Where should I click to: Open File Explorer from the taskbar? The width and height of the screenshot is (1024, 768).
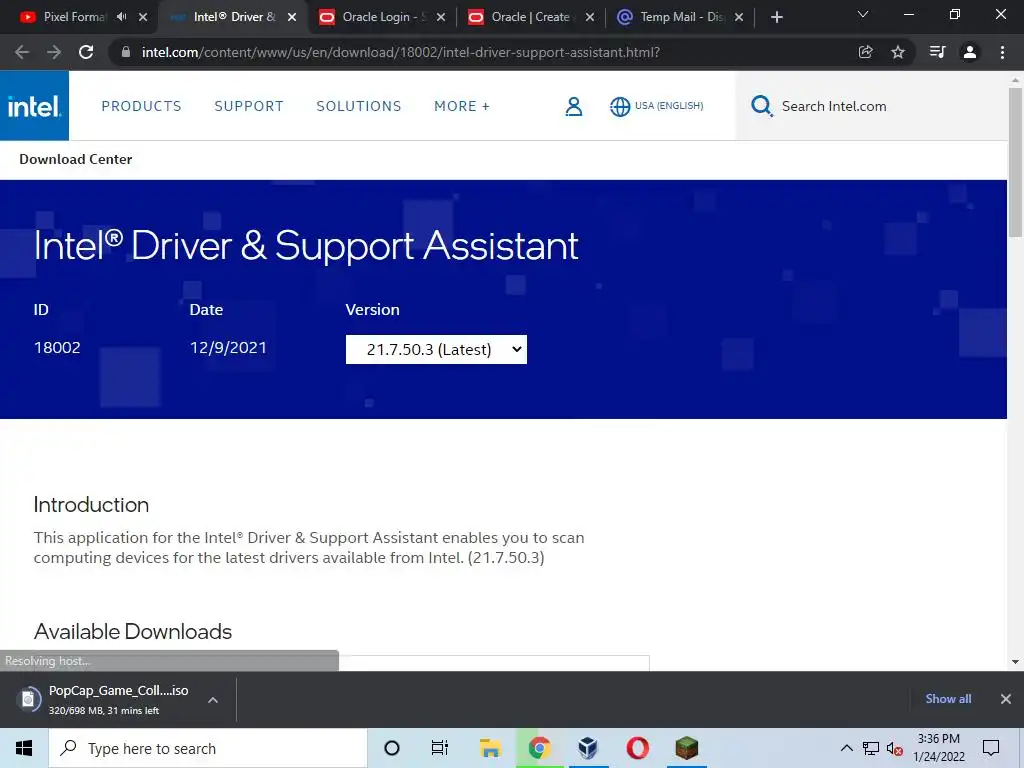point(490,748)
